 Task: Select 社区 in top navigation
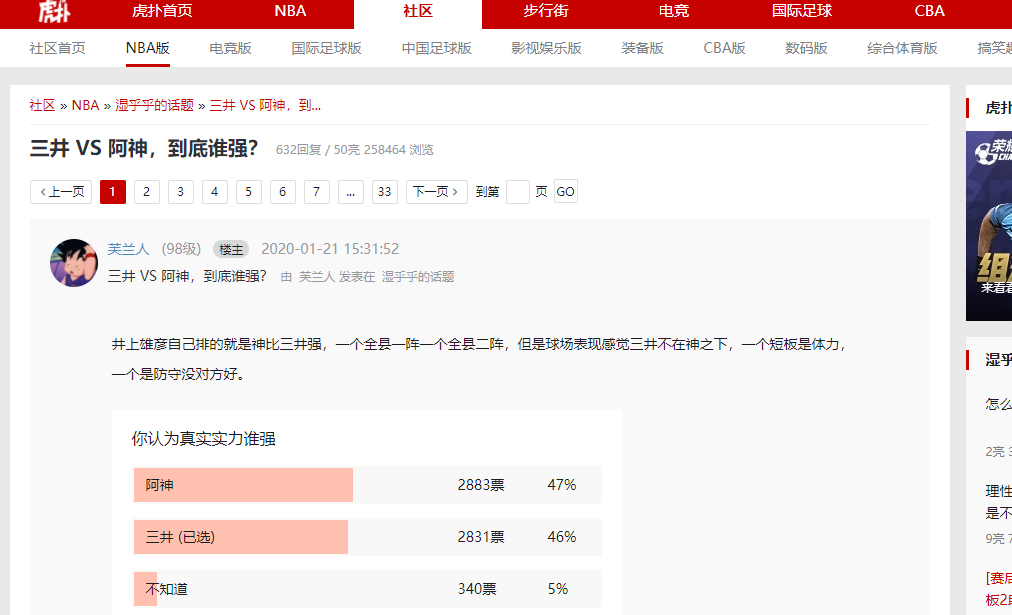pyautogui.click(x=418, y=11)
